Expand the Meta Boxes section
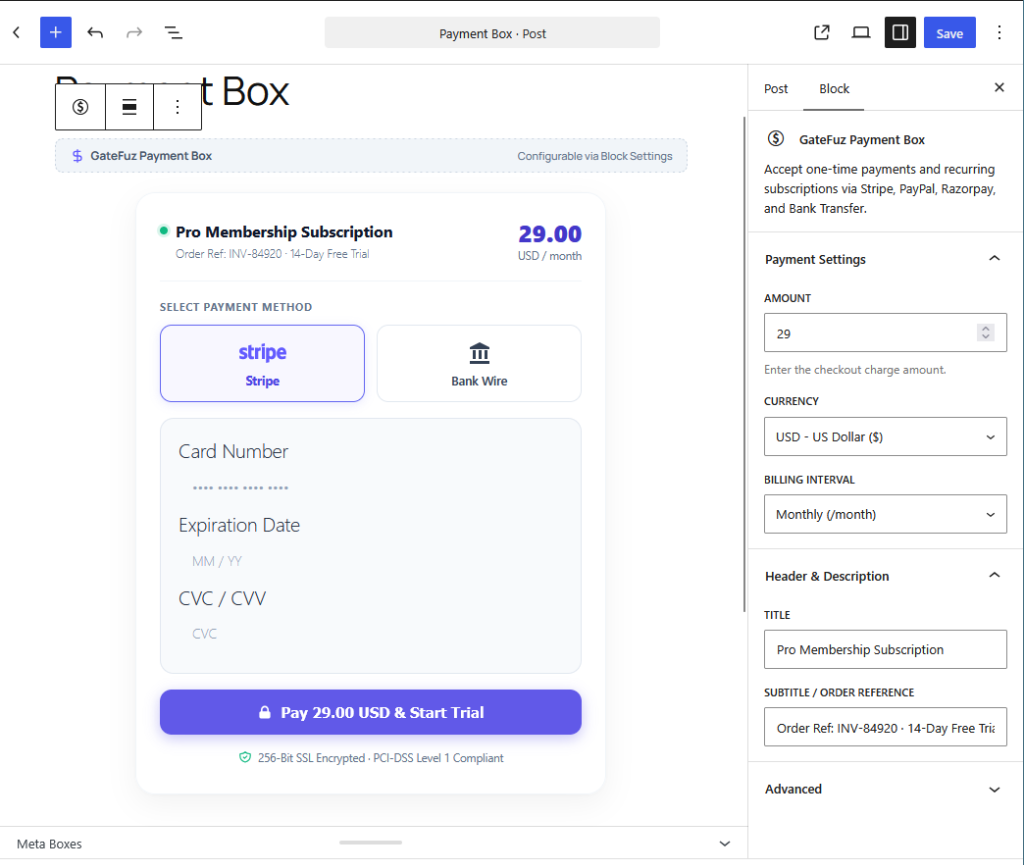1024x865 pixels. coord(724,843)
